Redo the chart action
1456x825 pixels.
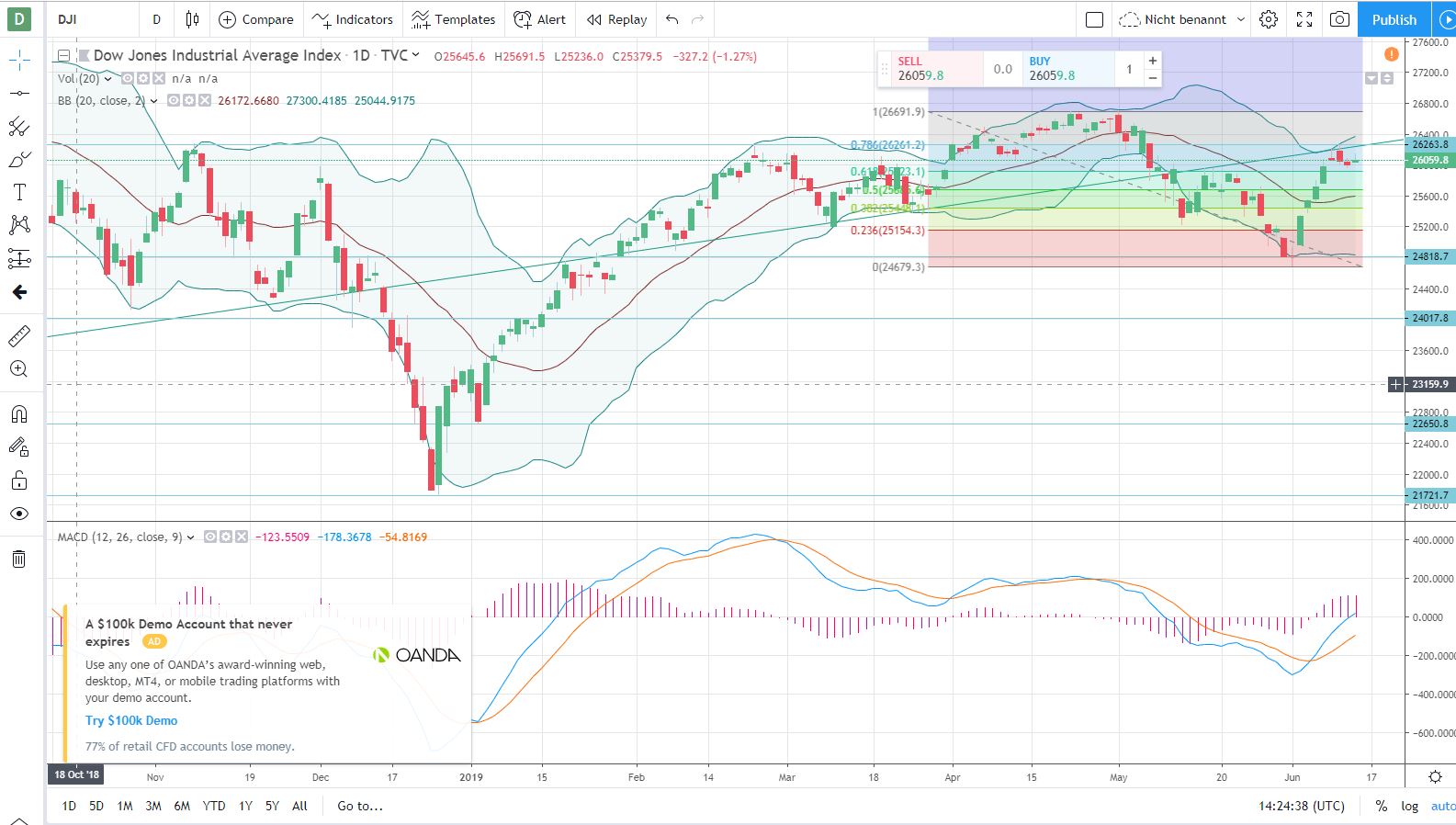coord(698,19)
